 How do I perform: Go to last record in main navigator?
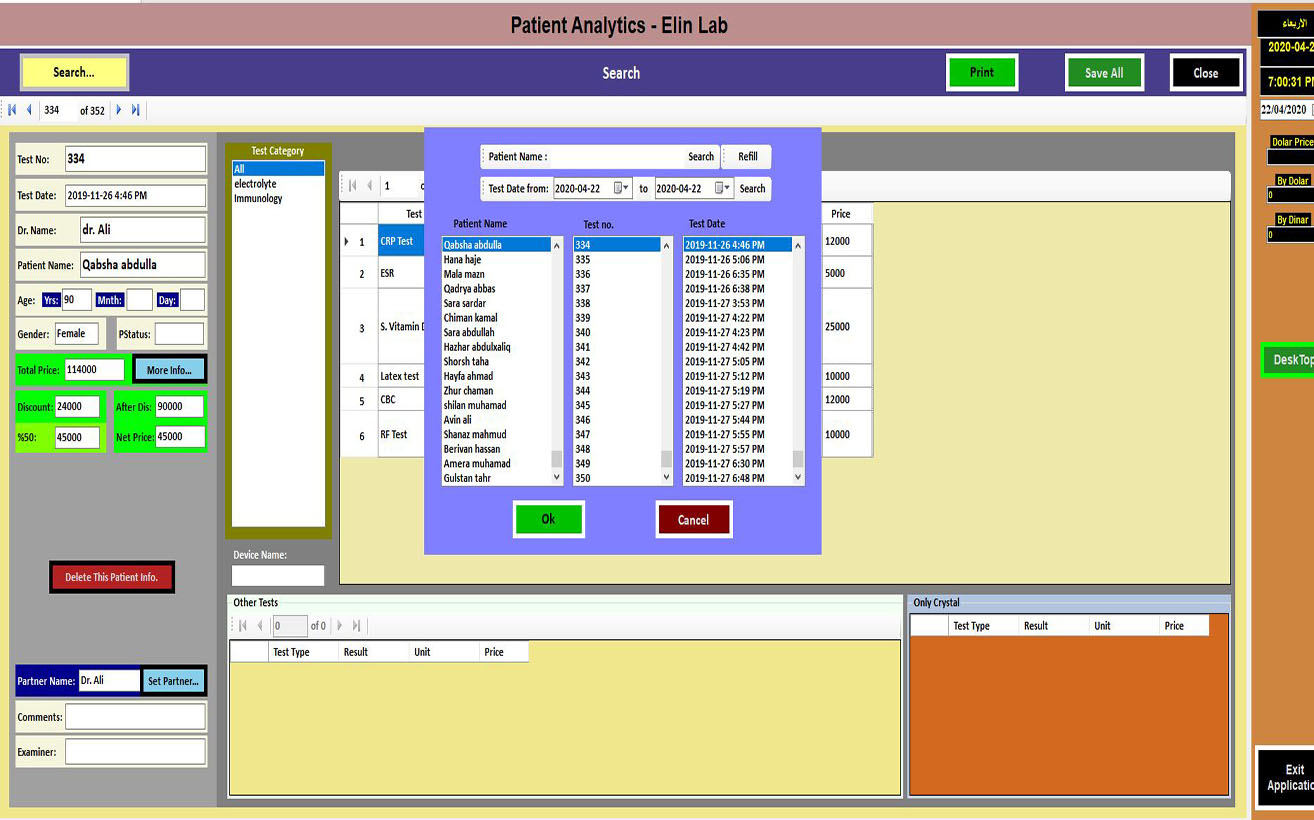pos(135,110)
